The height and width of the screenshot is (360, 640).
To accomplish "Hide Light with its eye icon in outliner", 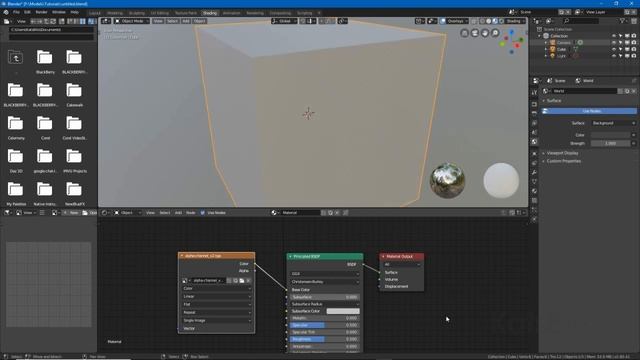I will [614, 56].
